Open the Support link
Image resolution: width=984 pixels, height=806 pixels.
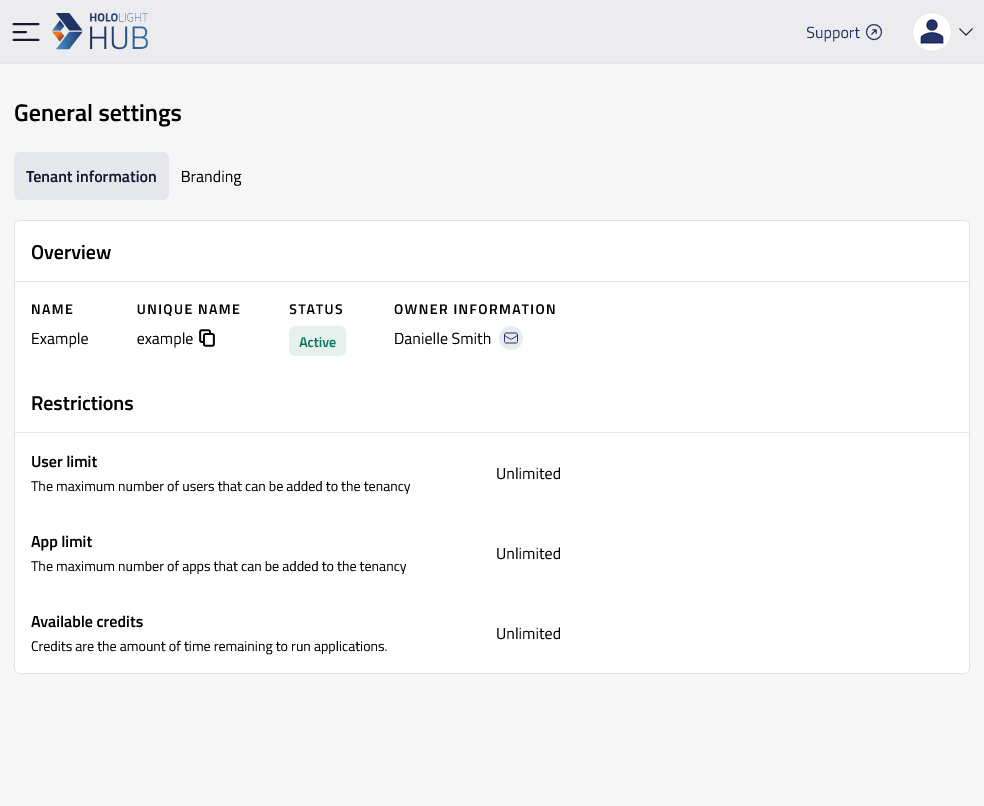843,33
